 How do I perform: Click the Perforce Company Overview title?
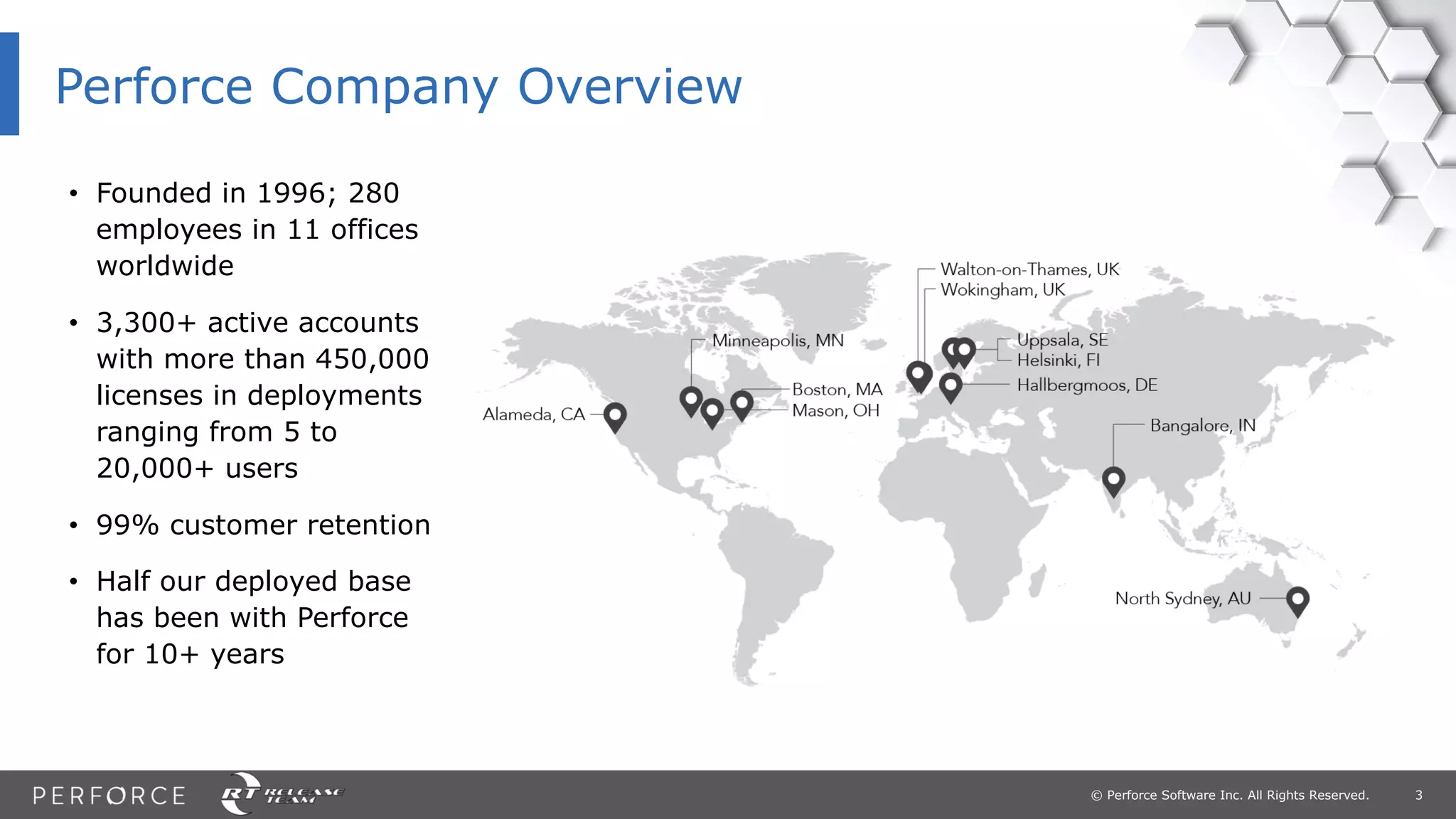399,87
